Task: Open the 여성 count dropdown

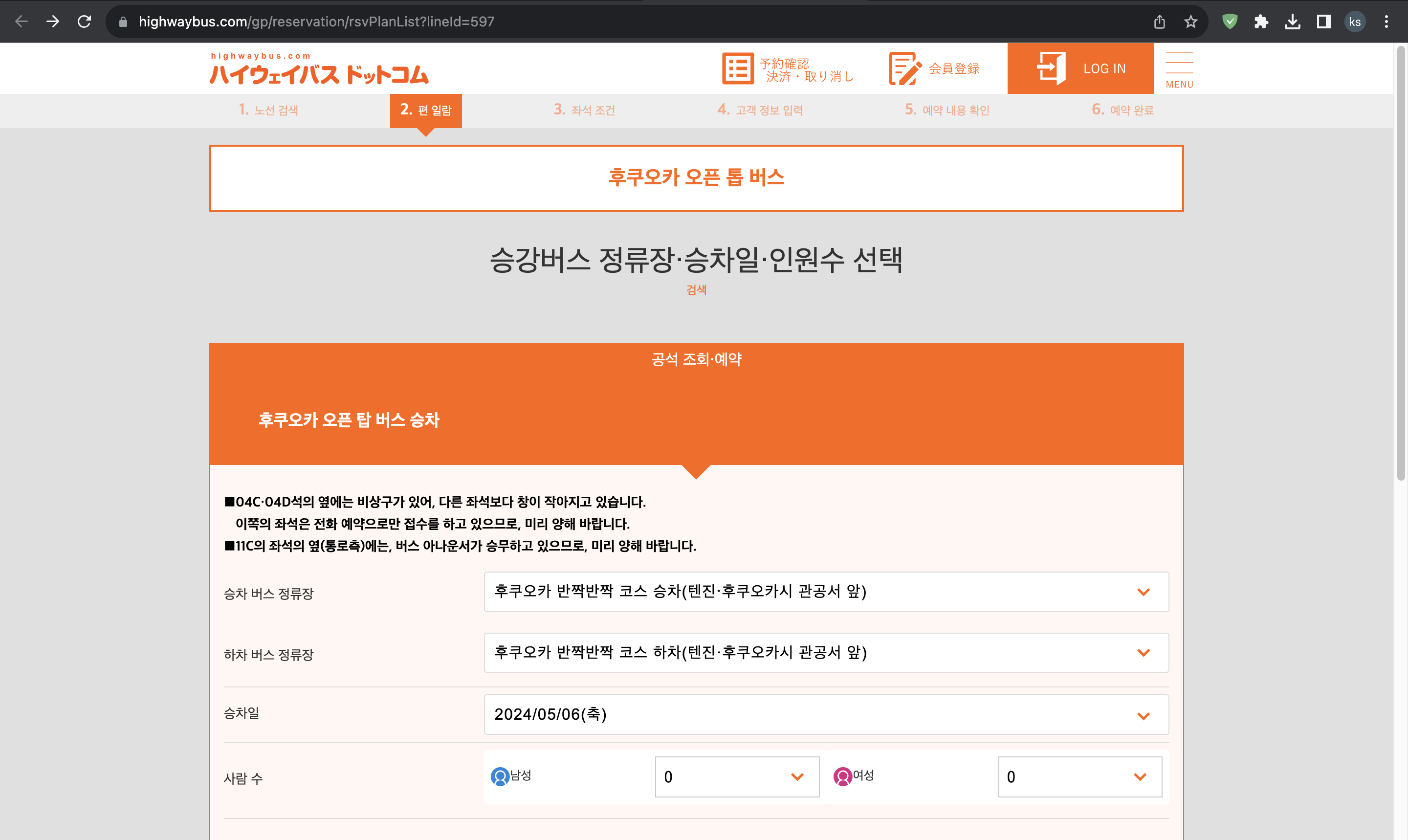Action: click(x=1080, y=776)
